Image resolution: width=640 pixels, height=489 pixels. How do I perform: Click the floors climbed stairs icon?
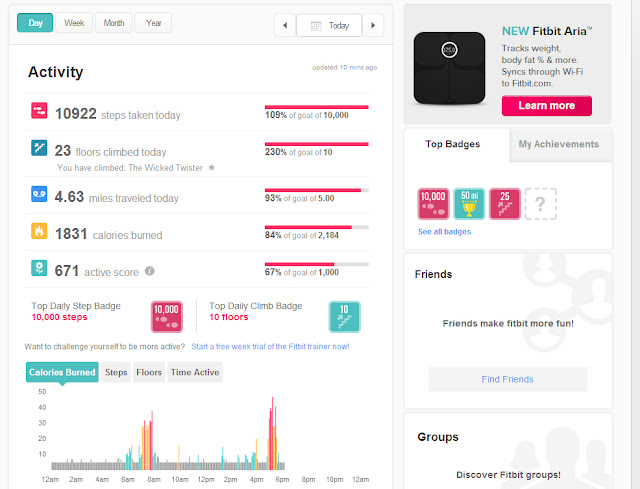pyautogui.click(x=39, y=148)
